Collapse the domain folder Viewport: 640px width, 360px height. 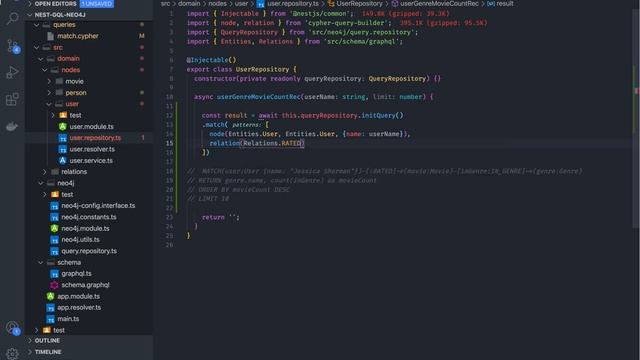(x=41, y=59)
